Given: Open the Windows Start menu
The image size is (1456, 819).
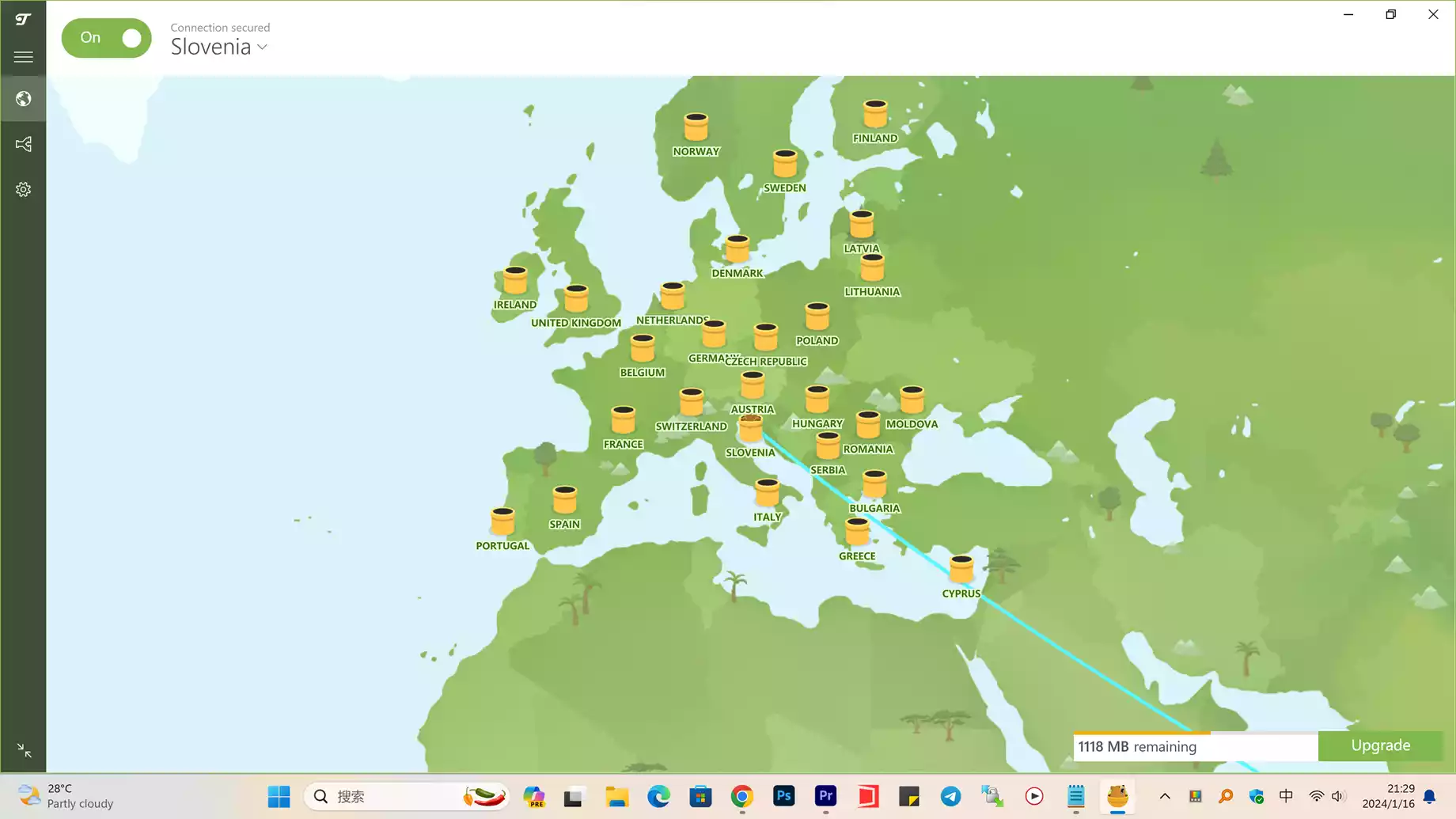Looking at the screenshot, I should tap(279, 796).
